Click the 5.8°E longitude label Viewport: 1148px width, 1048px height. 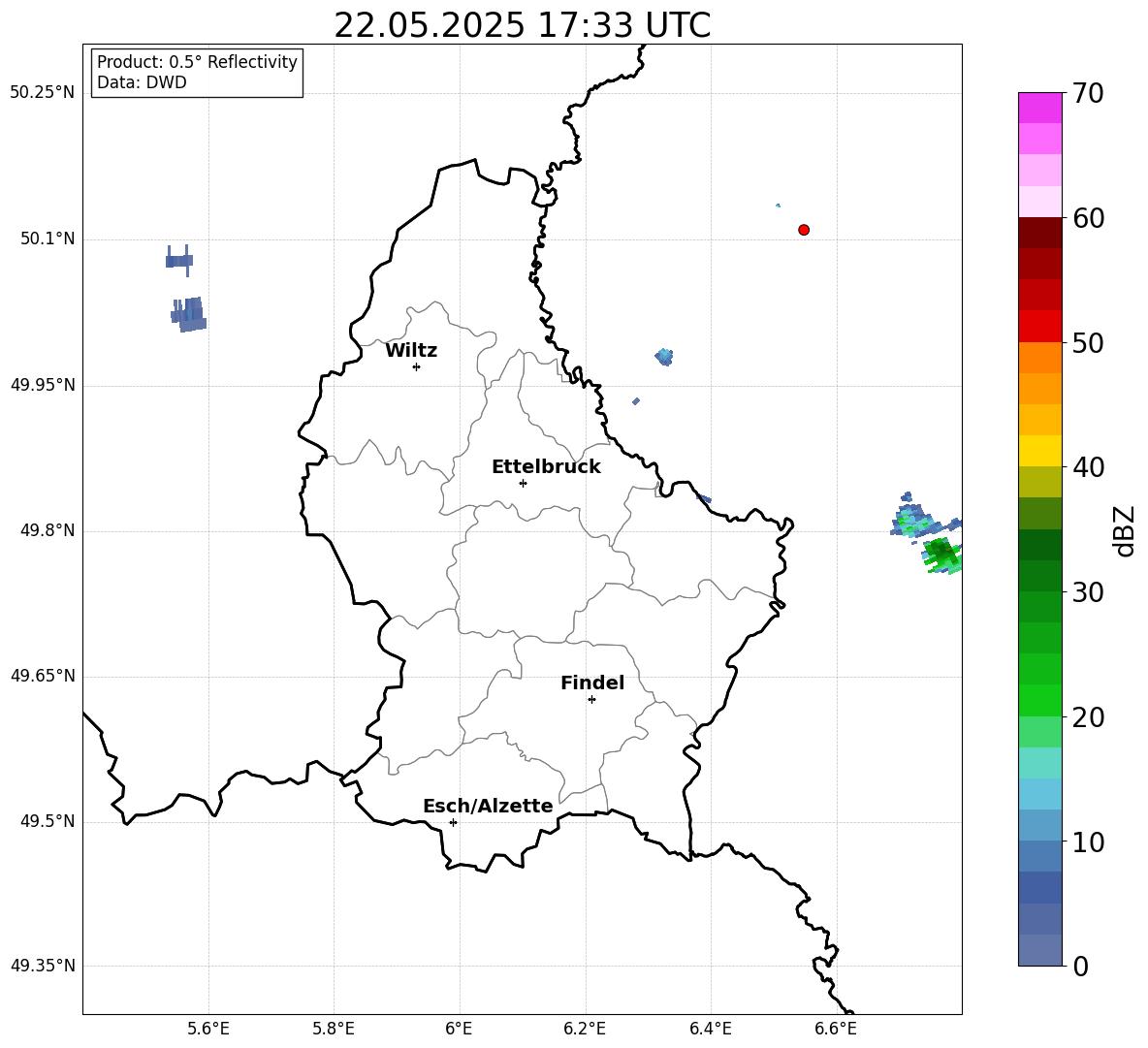point(334,1029)
